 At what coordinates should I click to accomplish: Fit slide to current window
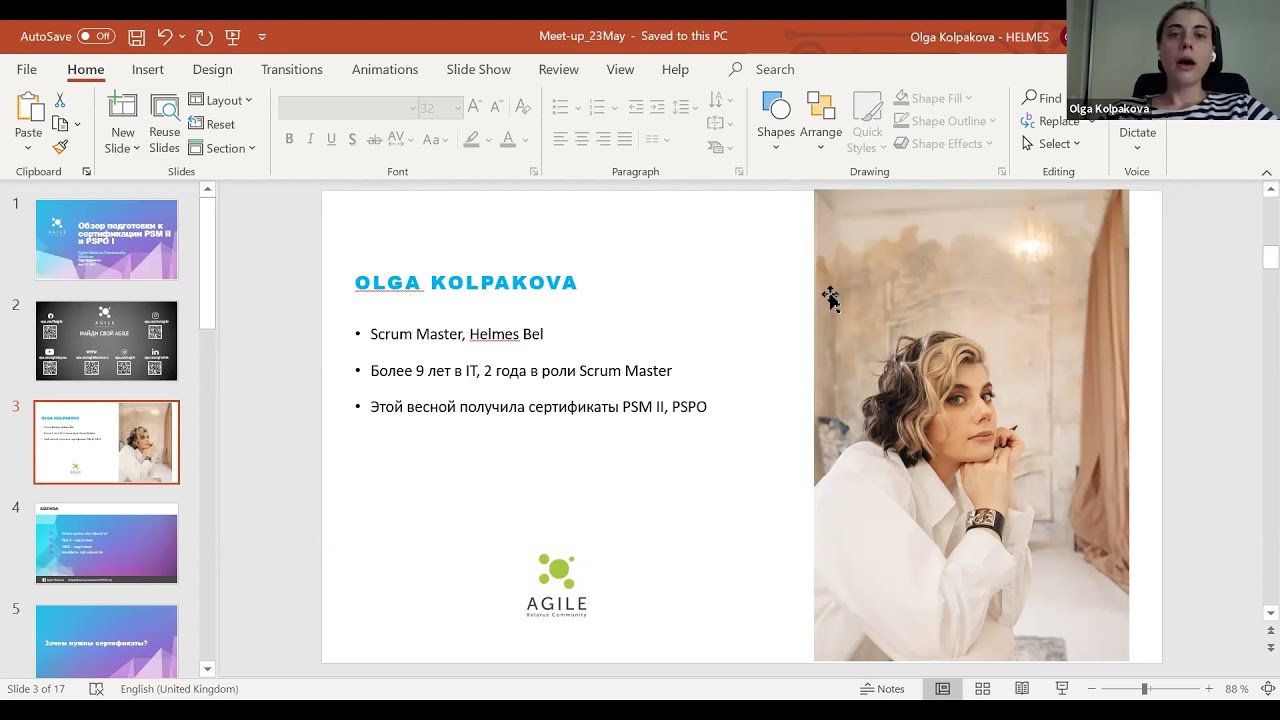coord(1267,689)
